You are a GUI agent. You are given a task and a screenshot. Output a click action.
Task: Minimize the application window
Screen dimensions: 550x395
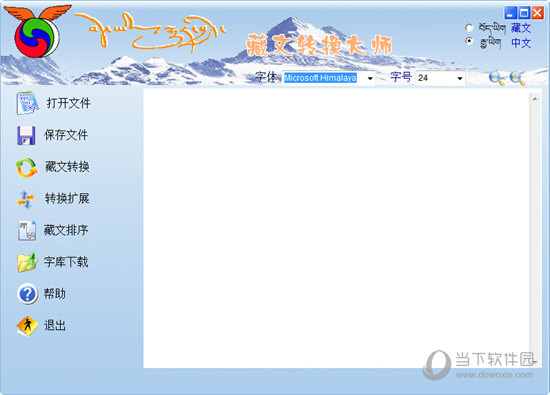pyautogui.click(x=510, y=13)
